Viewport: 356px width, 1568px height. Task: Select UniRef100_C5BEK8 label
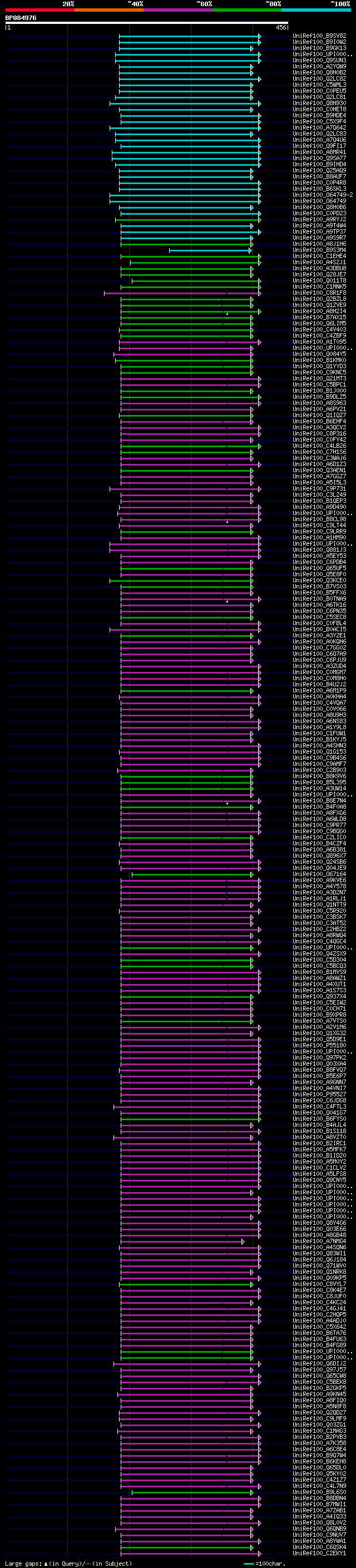pos(319,1382)
